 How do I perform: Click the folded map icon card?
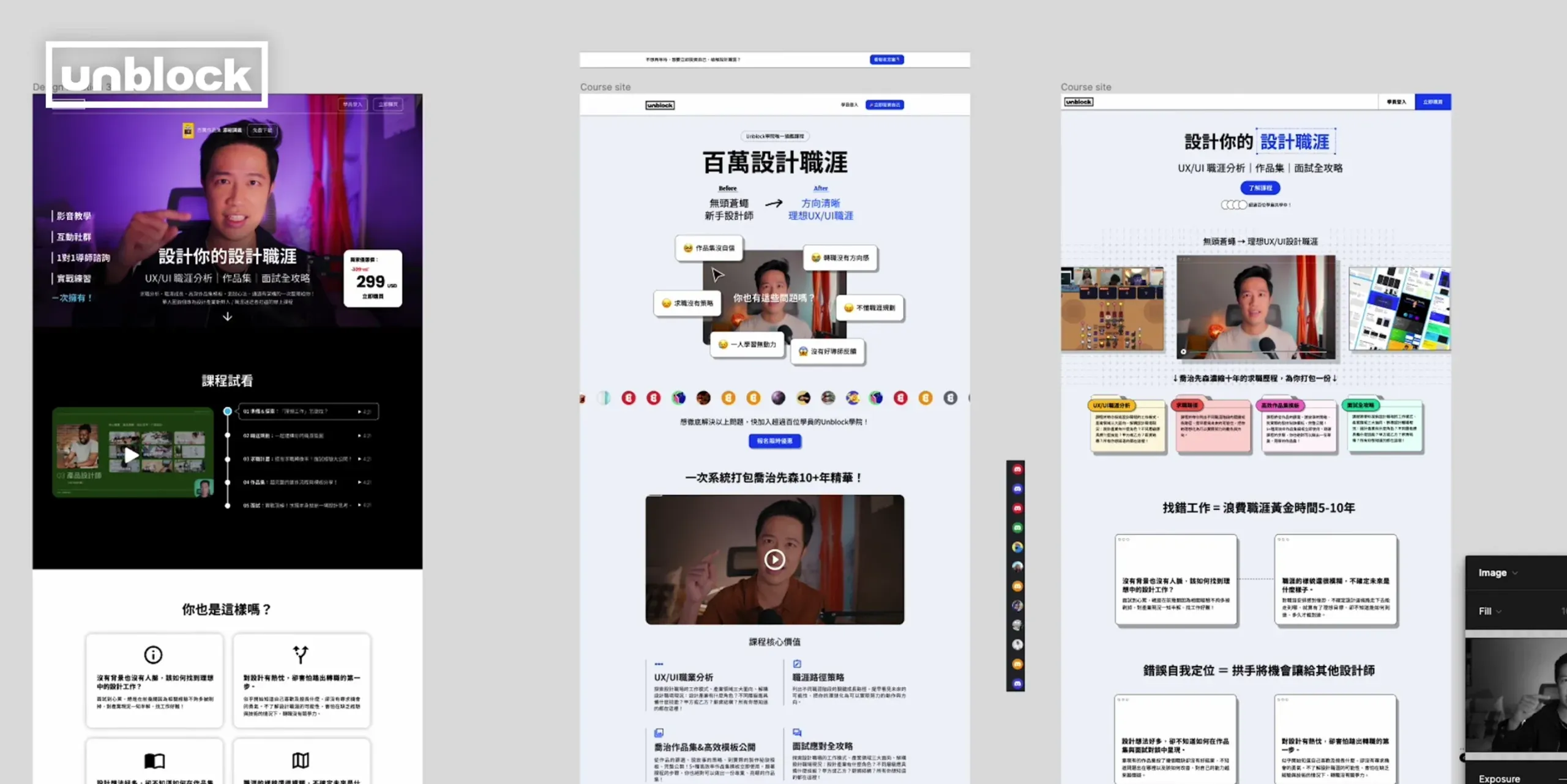click(301, 761)
